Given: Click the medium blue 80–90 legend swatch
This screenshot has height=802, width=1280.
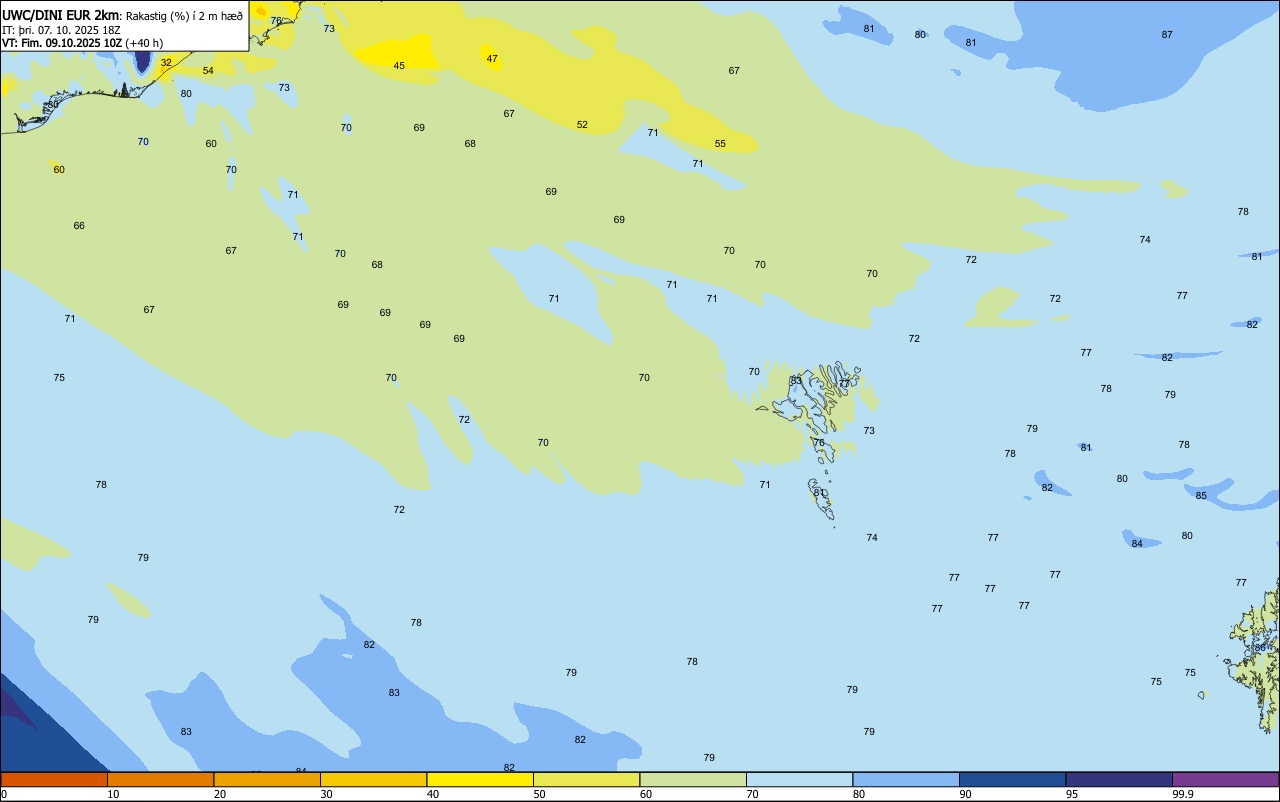Looking at the screenshot, I should (906, 779).
